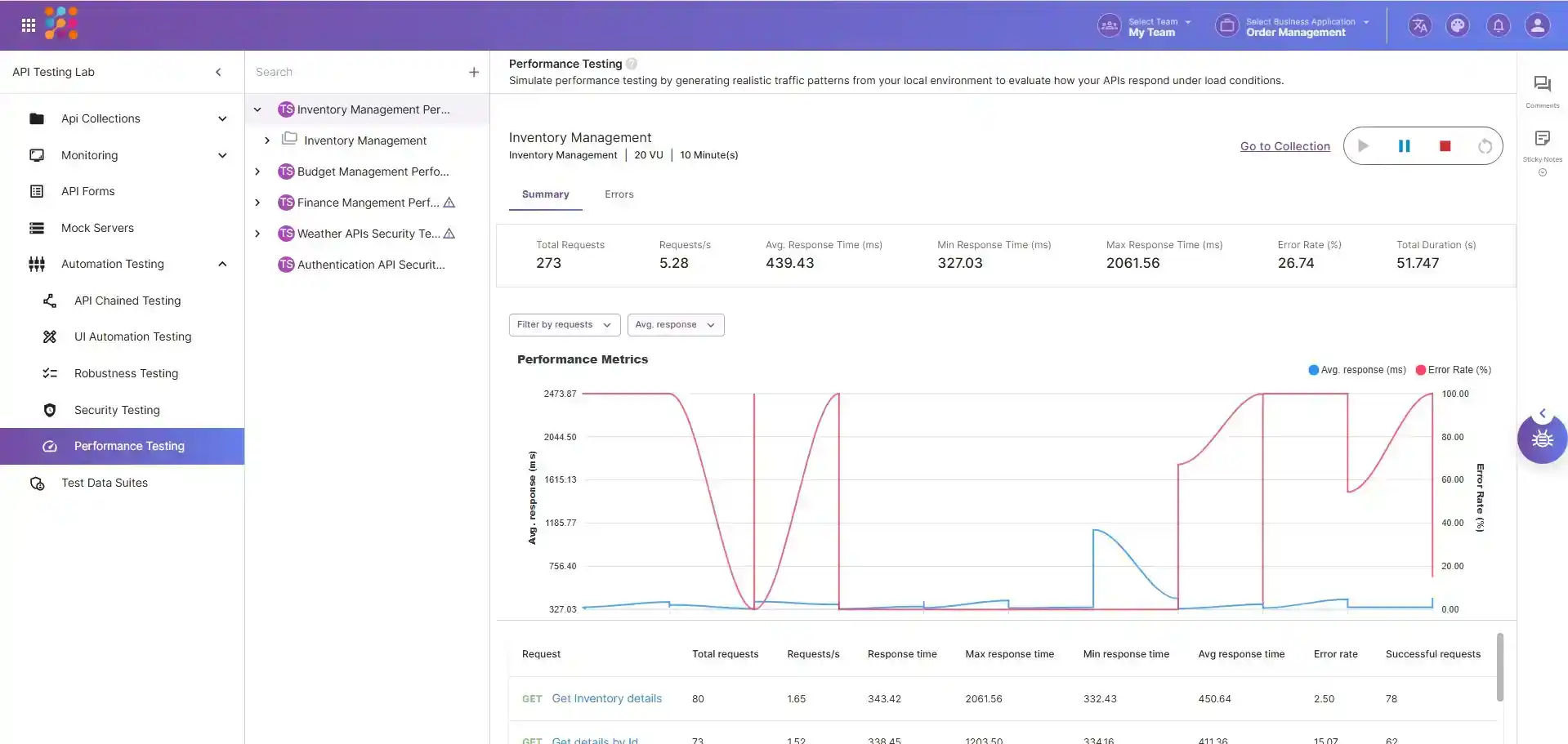Switch to the Errors tab
1568x744 pixels.
(x=619, y=194)
